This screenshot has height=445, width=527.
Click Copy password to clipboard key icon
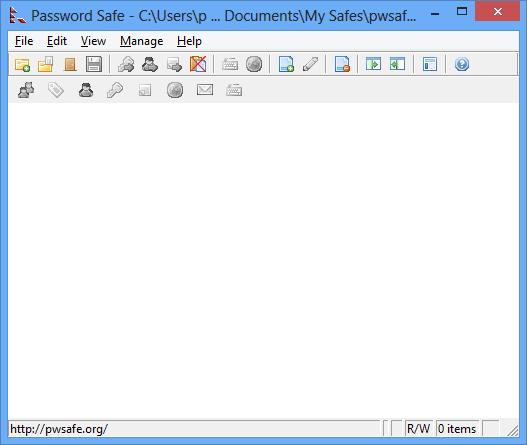coord(126,64)
